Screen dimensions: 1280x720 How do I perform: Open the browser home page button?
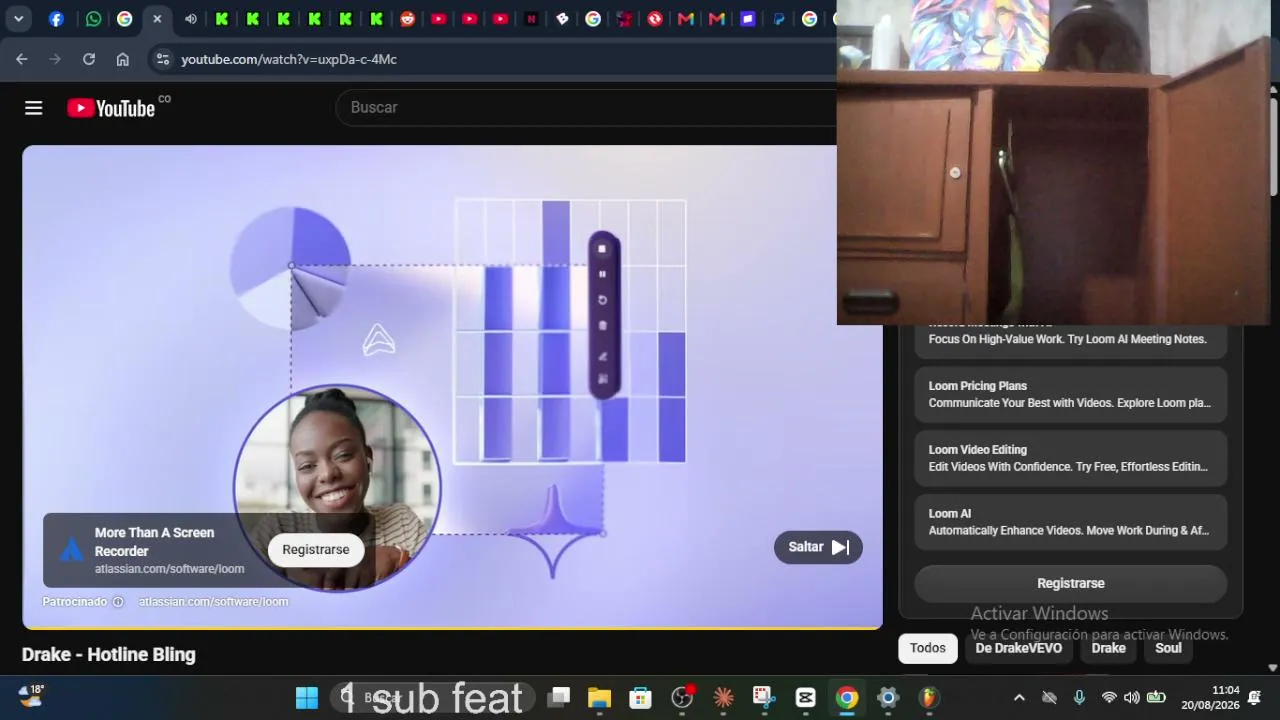tap(122, 59)
